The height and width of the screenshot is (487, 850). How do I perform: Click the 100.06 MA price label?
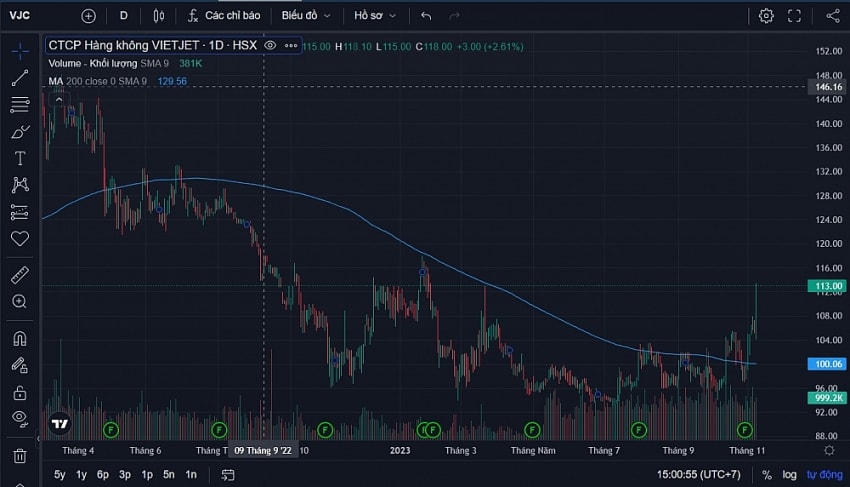827,364
